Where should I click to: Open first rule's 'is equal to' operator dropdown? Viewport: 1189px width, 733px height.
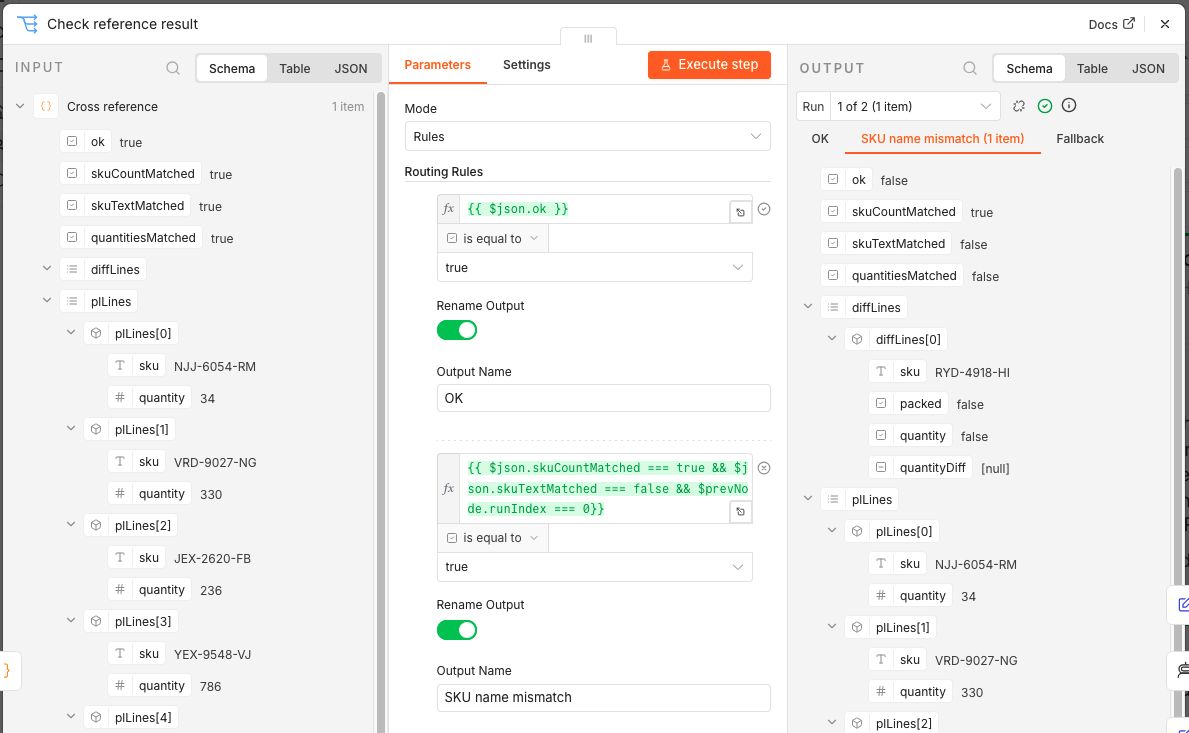493,238
